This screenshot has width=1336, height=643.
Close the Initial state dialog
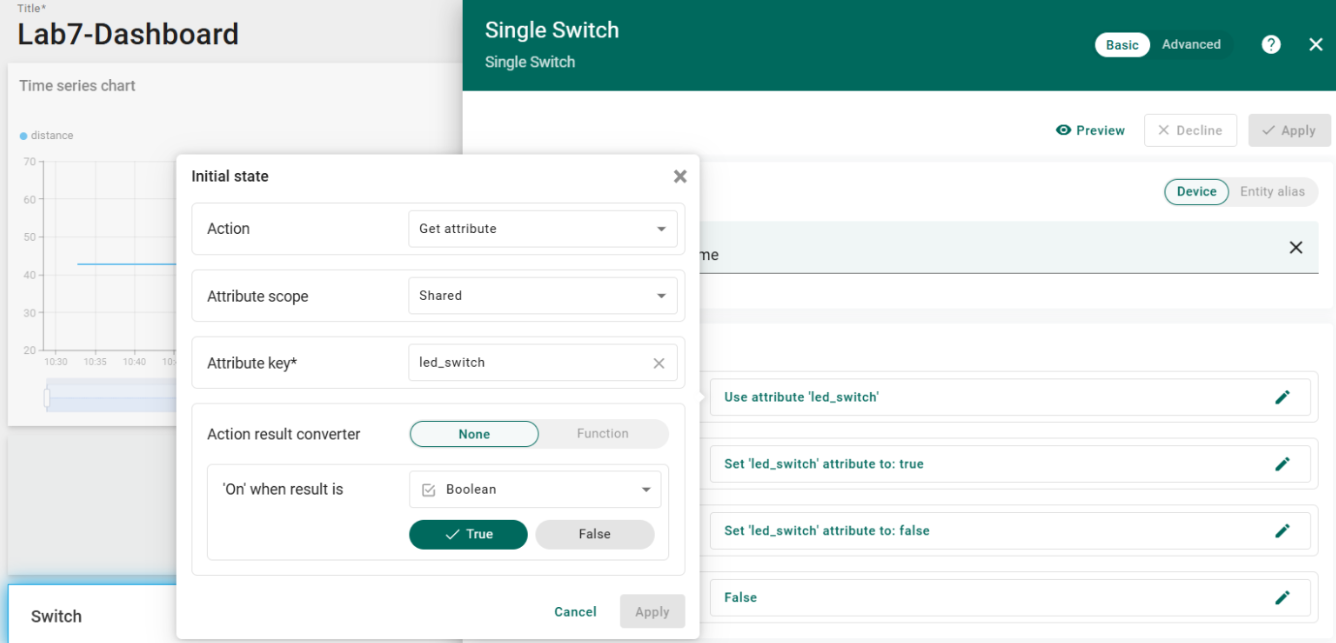coord(680,177)
